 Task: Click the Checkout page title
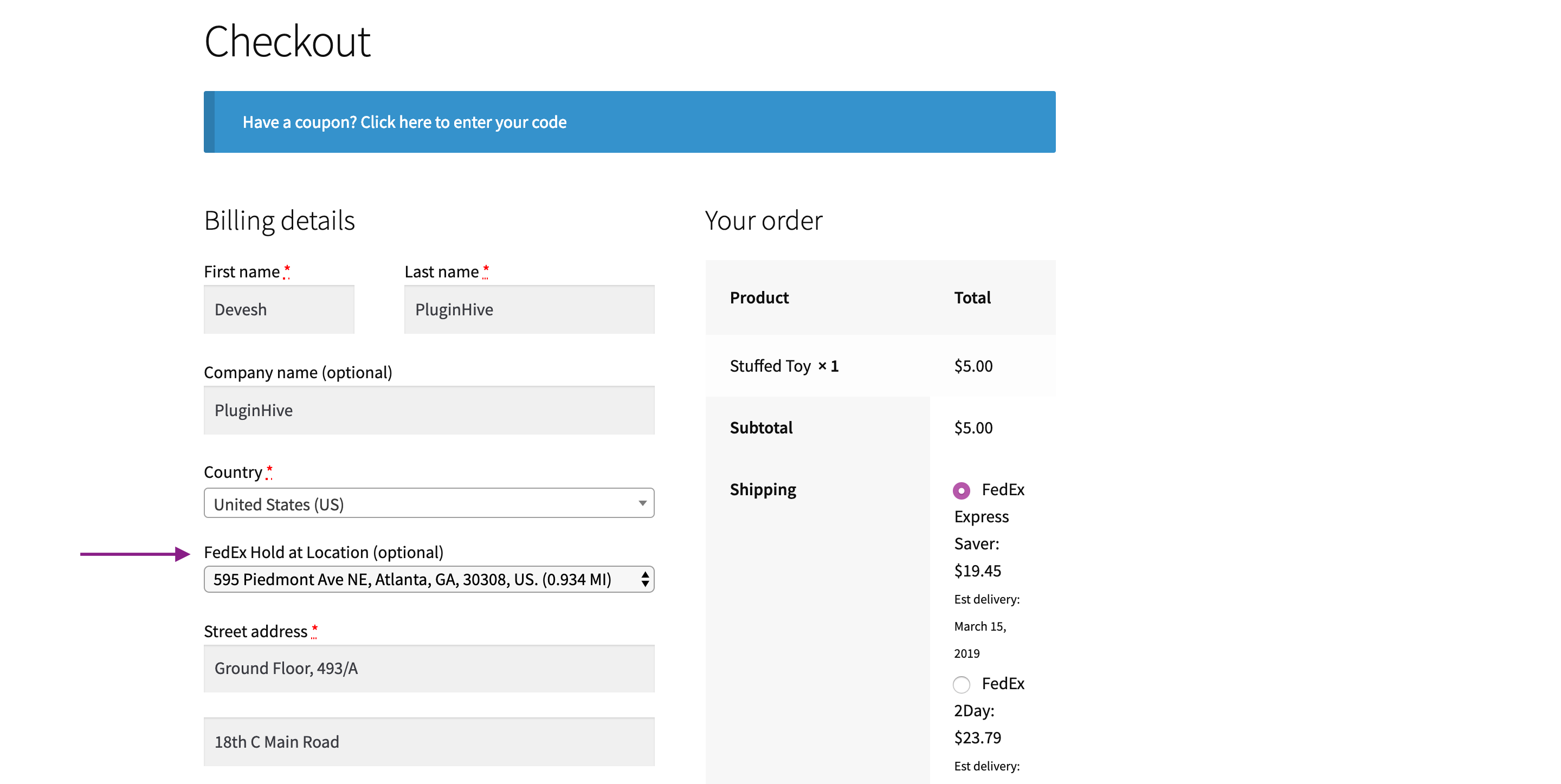pos(287,42)
